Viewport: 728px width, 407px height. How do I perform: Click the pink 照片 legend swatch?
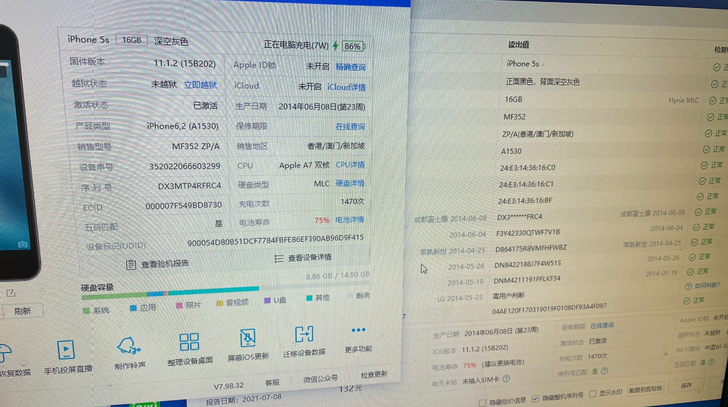[179, 305]
